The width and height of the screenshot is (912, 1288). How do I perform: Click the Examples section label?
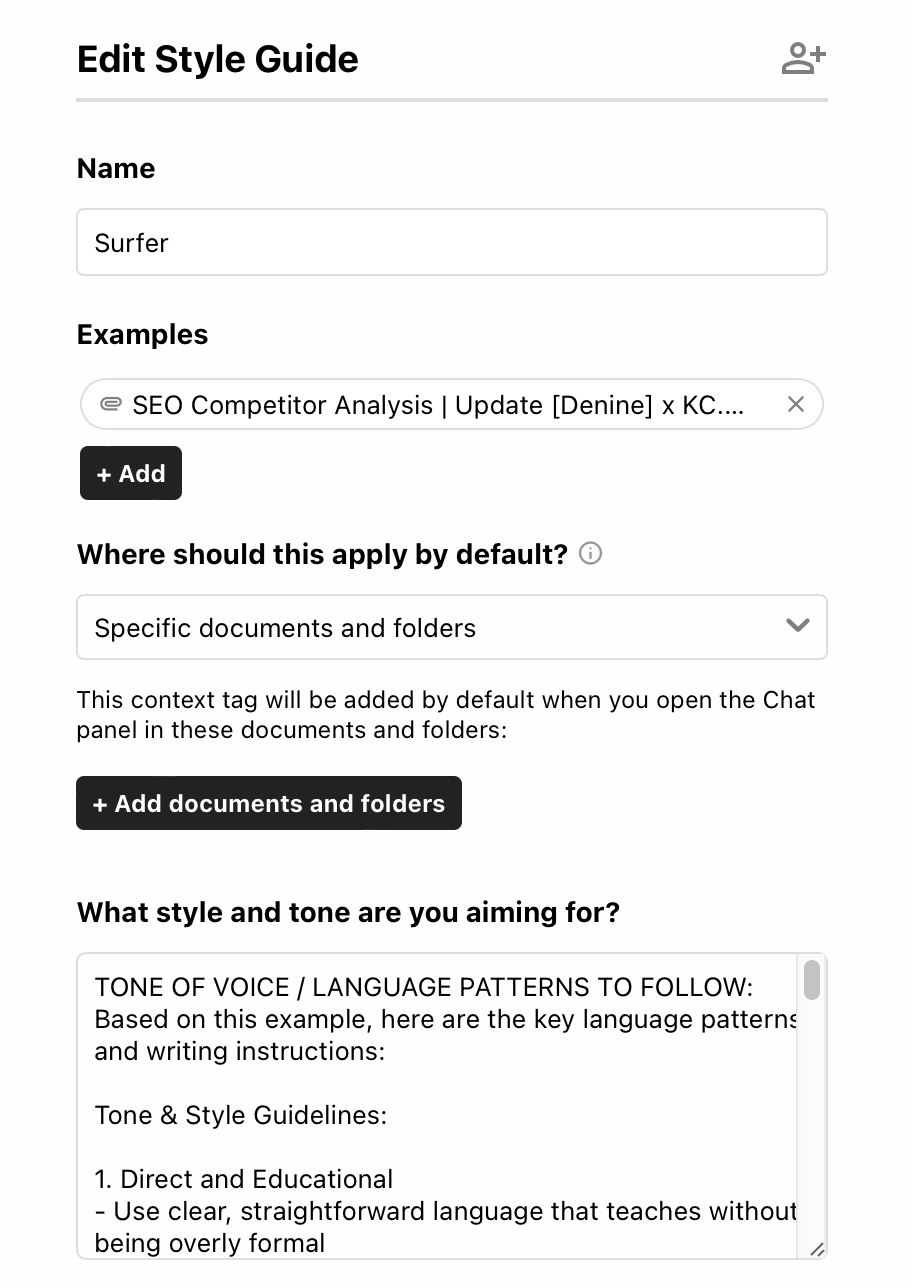point(142,334)
